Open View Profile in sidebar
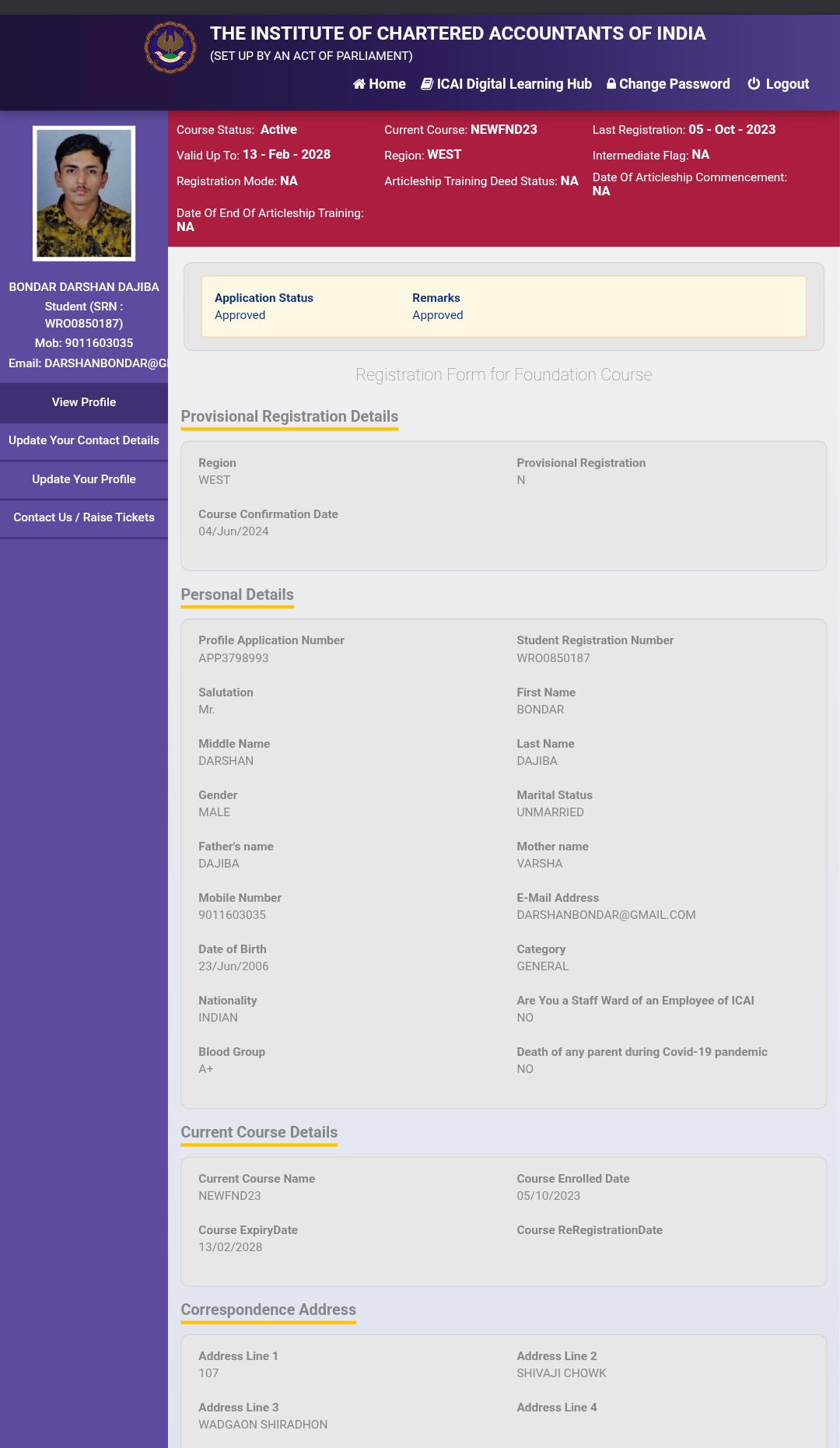The width and height of the screenshot is (840, 1448). pyautogui.click(x=84, y=402)
